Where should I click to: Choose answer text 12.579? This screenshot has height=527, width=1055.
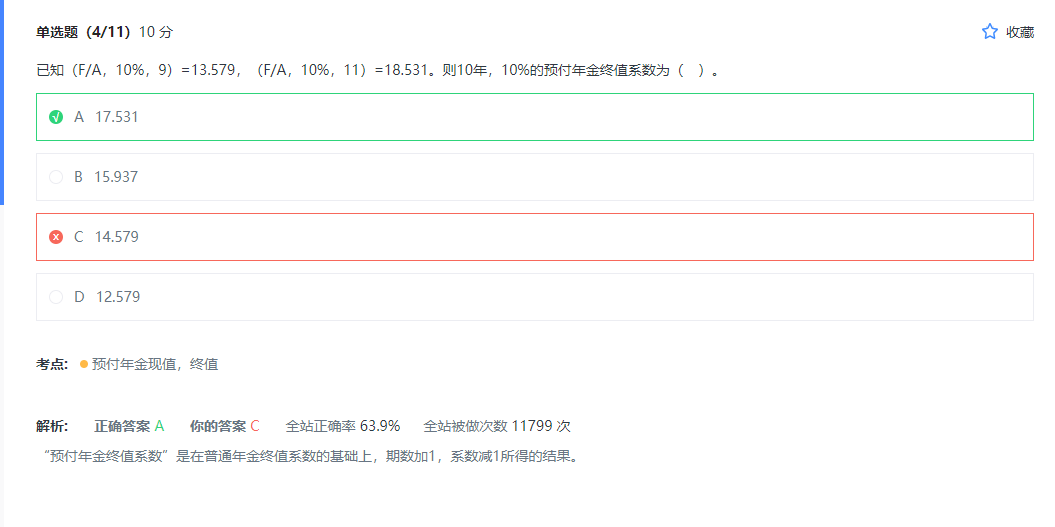pos(118,297)
